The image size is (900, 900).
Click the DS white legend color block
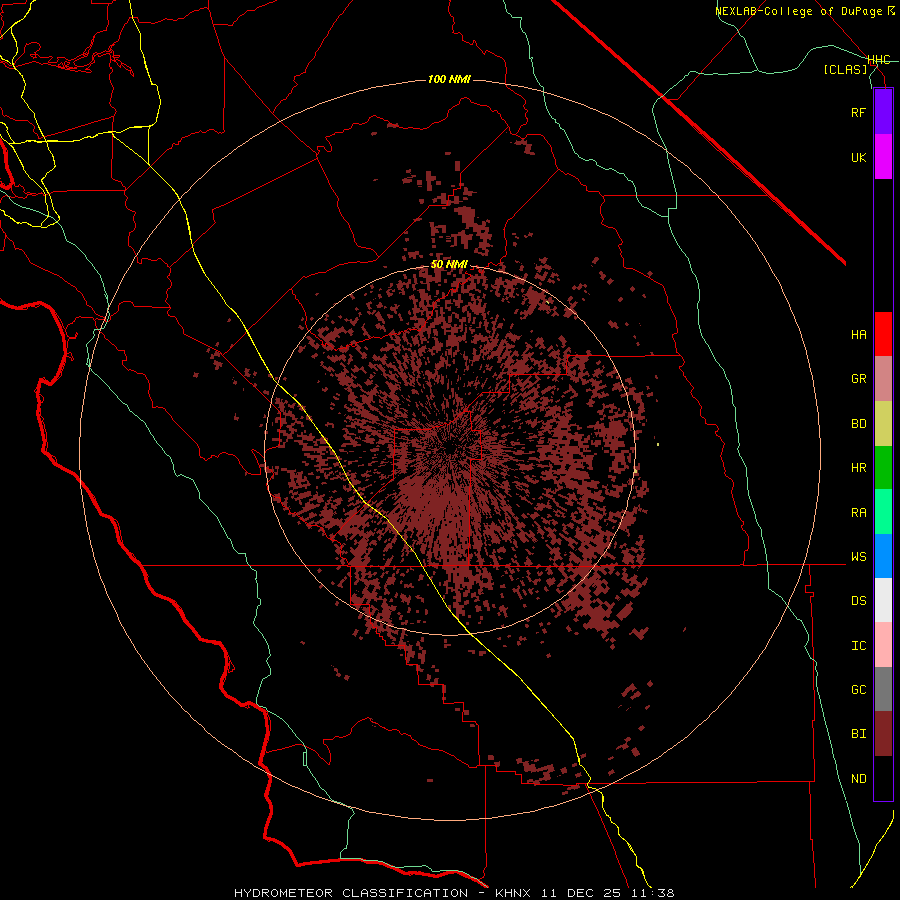(883, 600)
